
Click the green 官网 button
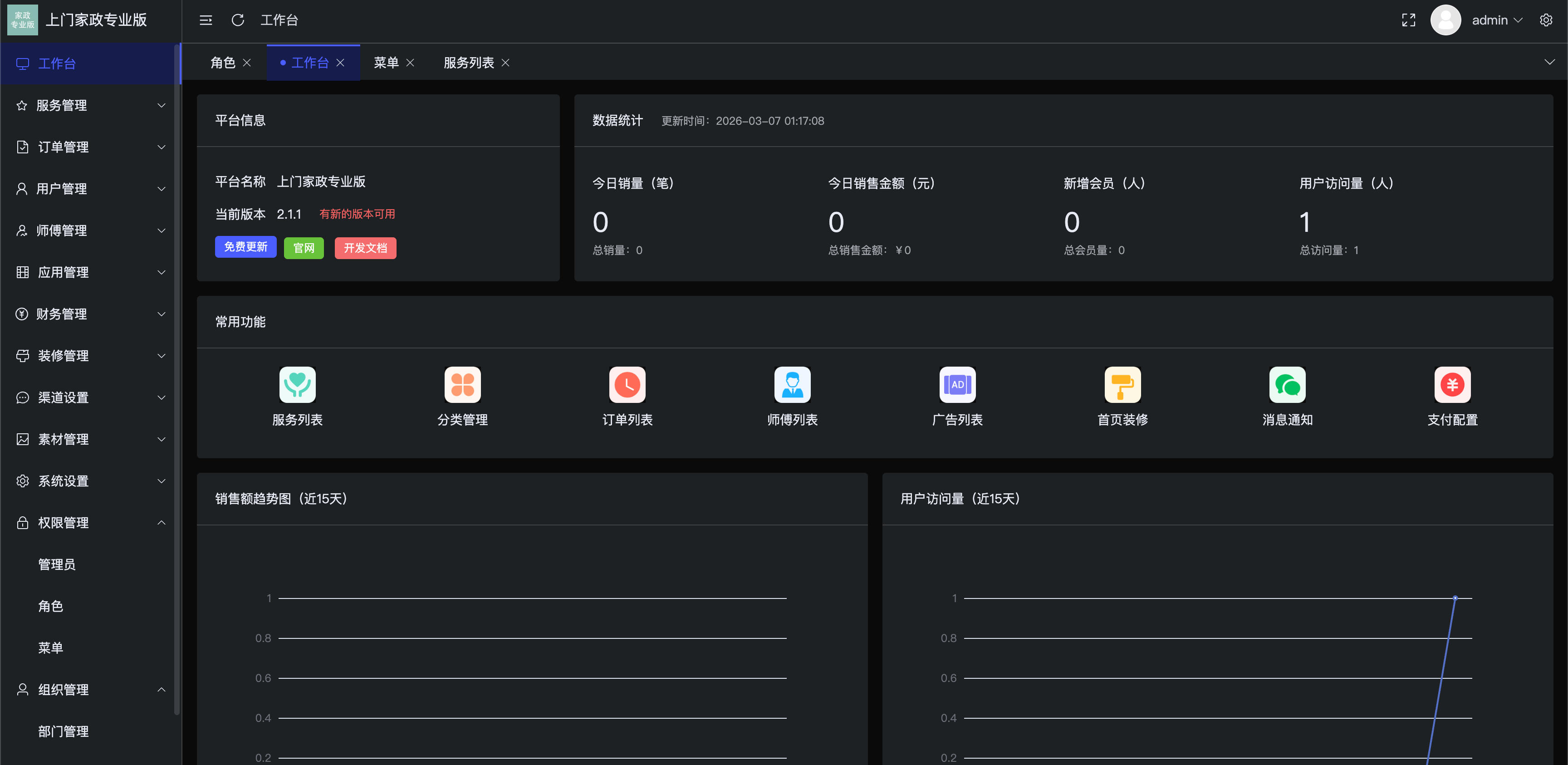point(304,248)
